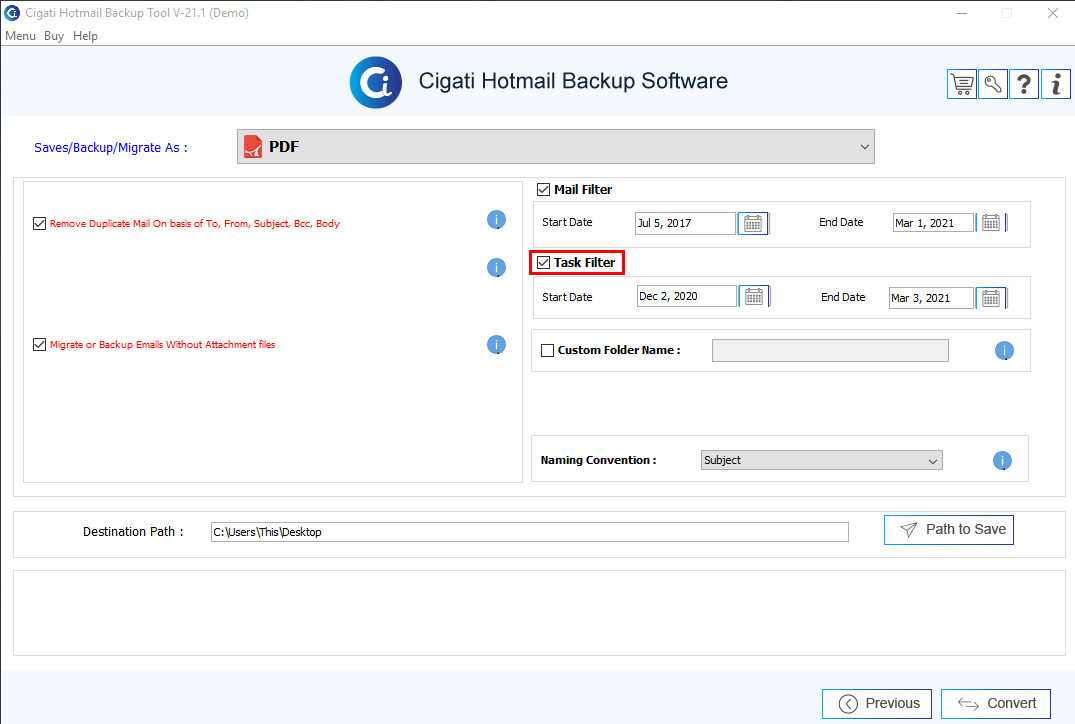Disable the Mail Filter checkbox
The width and height of the screenshot is (1075, 724).
544,189
